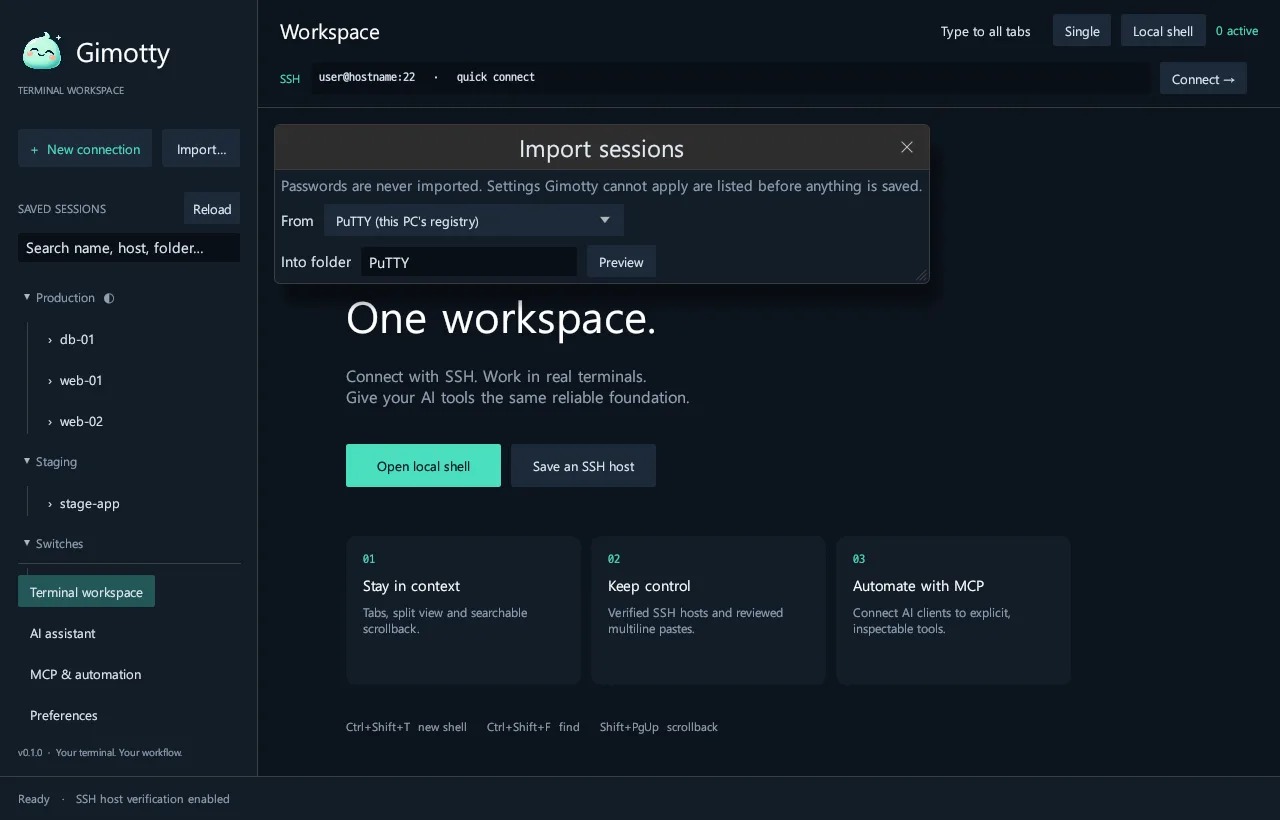Screen dimensions: 1280x820
Task: Click the Preview button in import dialog
Action: click(x=621, y=261)
